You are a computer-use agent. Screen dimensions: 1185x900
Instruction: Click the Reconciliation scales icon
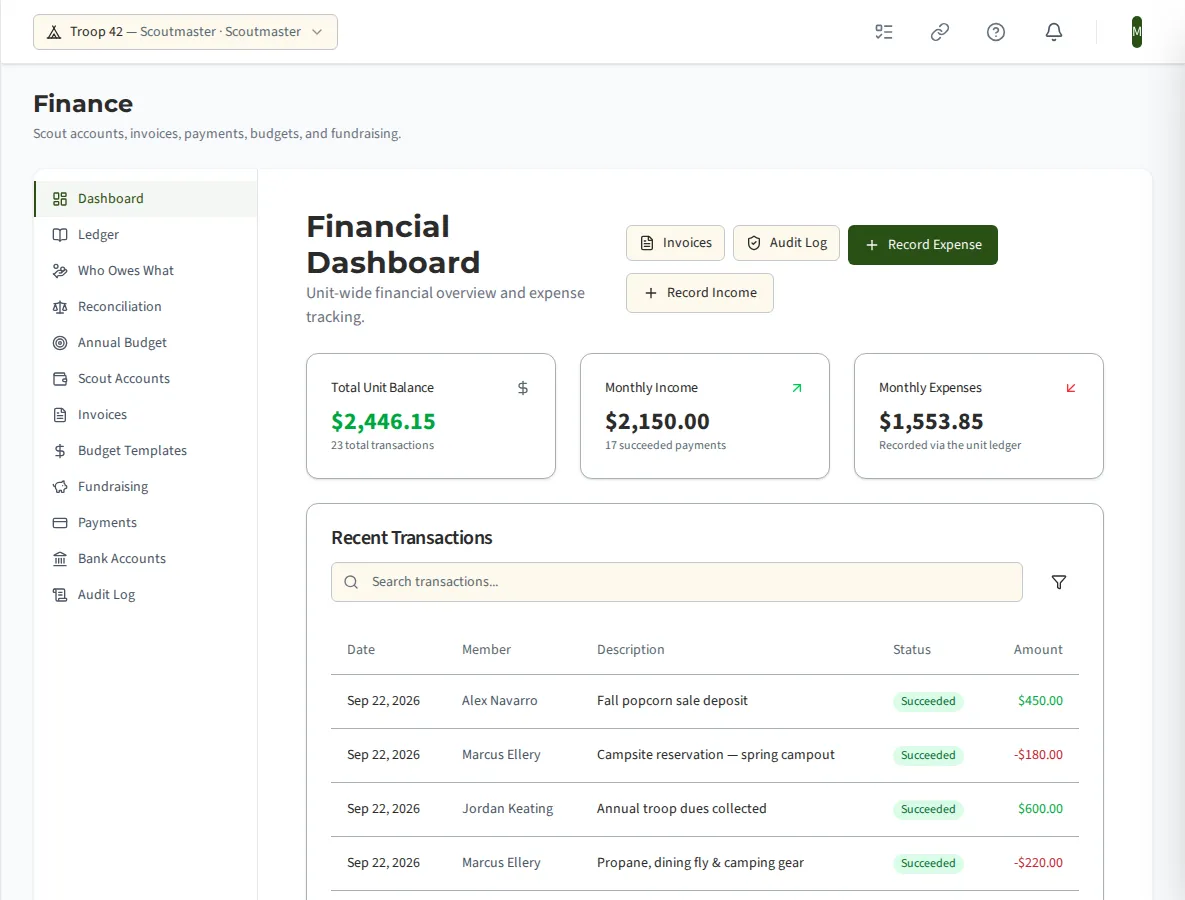(x=60, y=307)
